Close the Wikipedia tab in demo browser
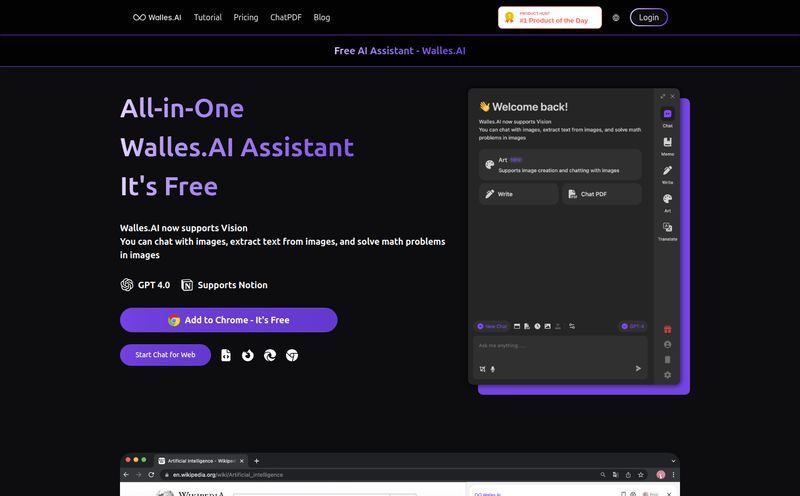 click(x=242, y=461)
